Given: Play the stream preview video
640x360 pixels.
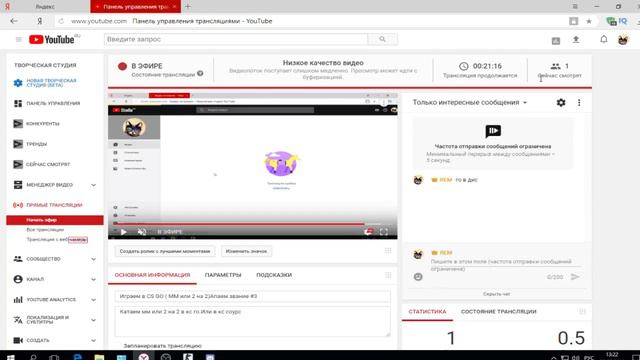Looking at the screenshot, I should click(124, 232).
